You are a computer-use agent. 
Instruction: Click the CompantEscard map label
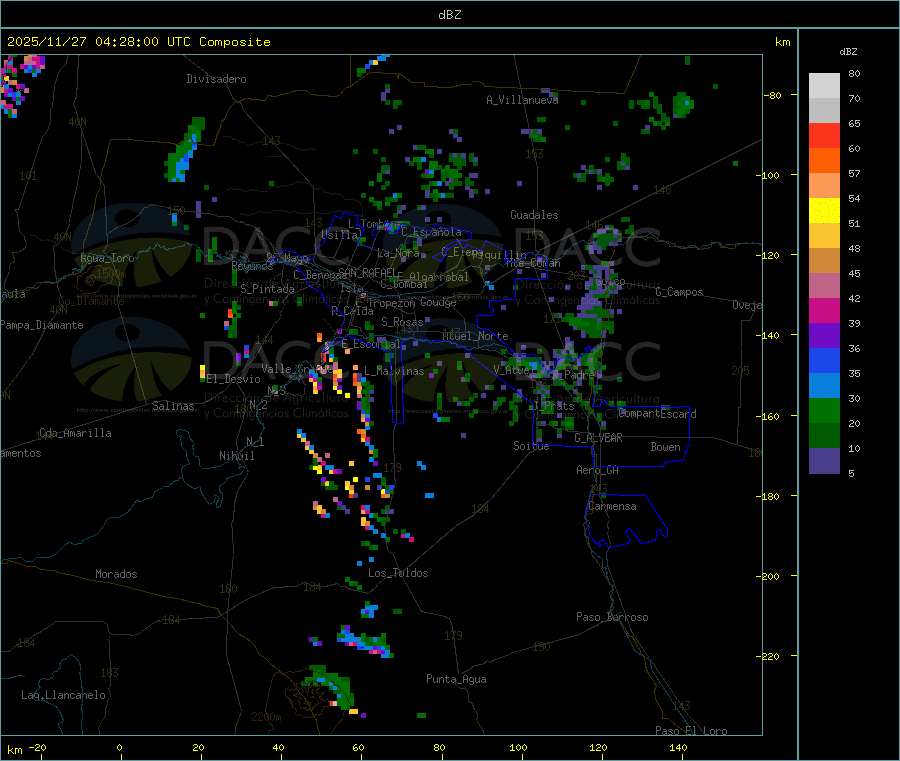(x=658, y=413)
